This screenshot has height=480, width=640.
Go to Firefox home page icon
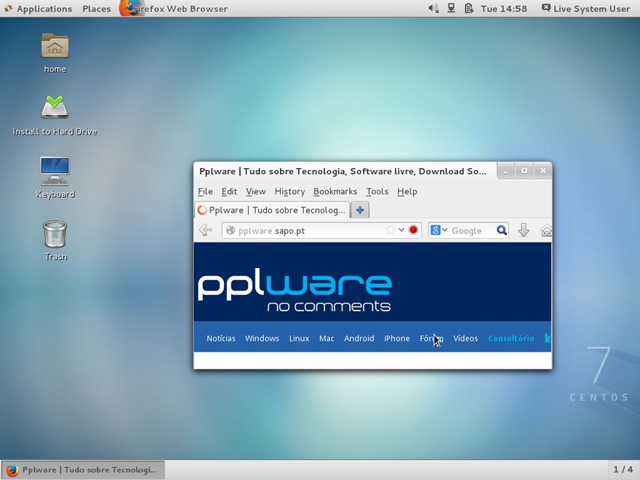click(x=546, y=230)
